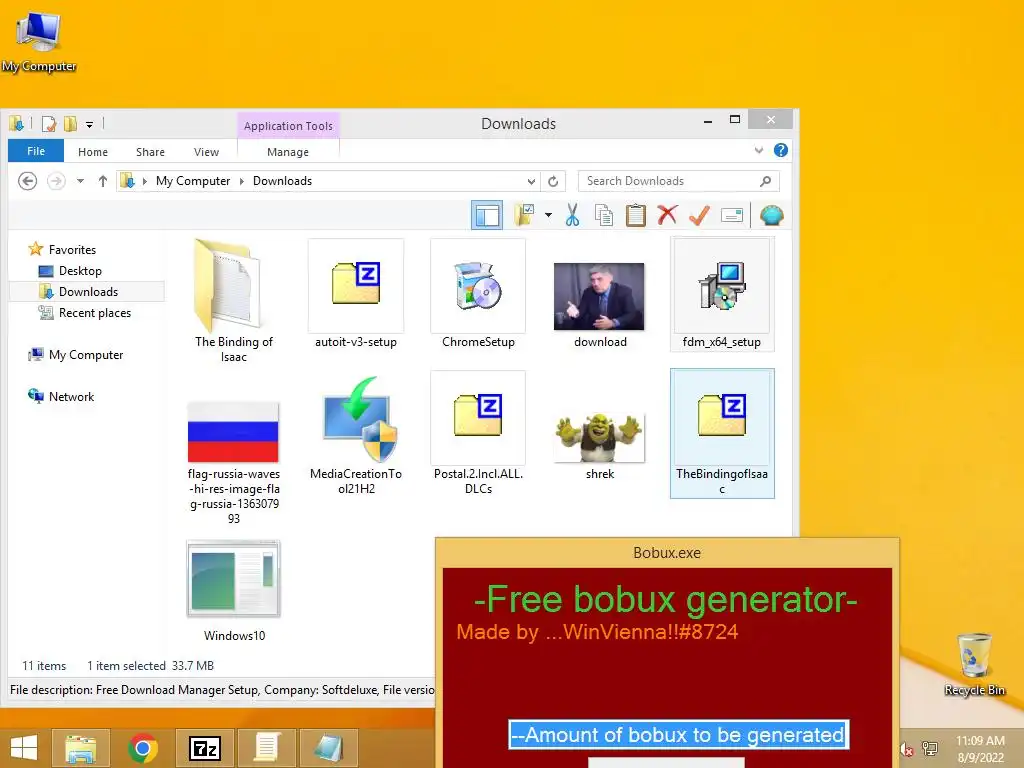Open the My Computer desktop icon
This screenshot has height=768, width=1024.
click(39, 42)
